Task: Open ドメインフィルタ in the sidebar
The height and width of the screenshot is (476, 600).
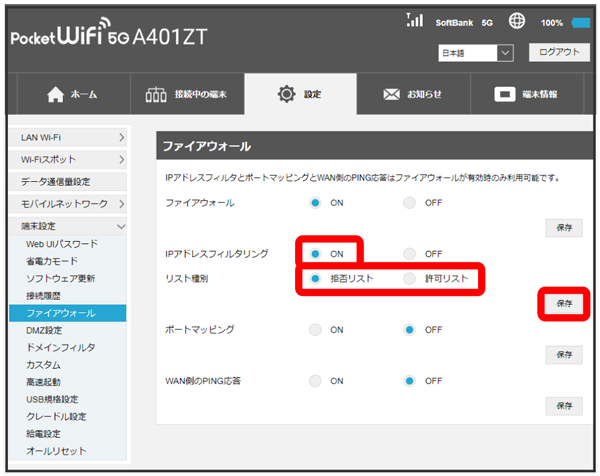Action: point(61,347)
